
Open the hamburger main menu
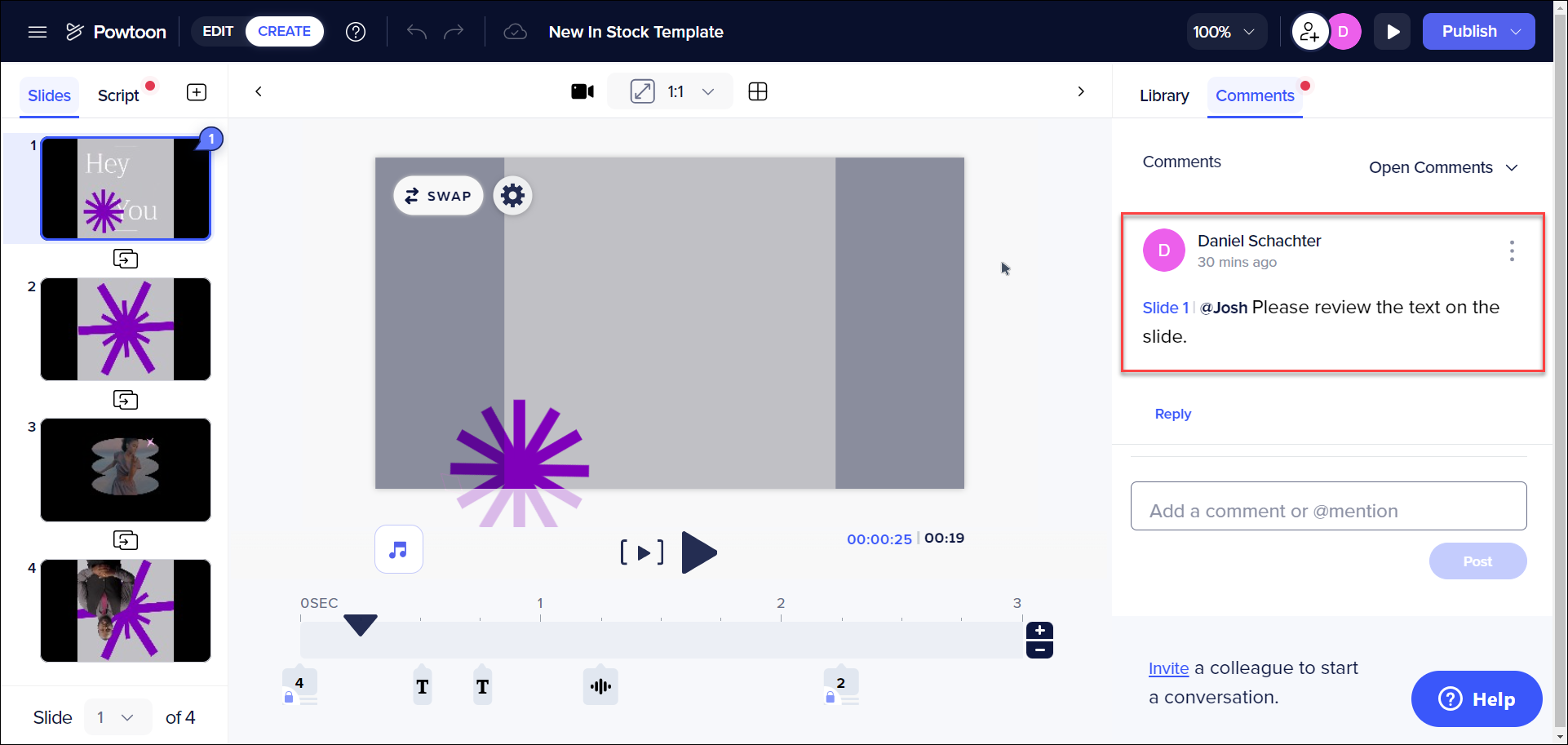(x=38, y=32)
